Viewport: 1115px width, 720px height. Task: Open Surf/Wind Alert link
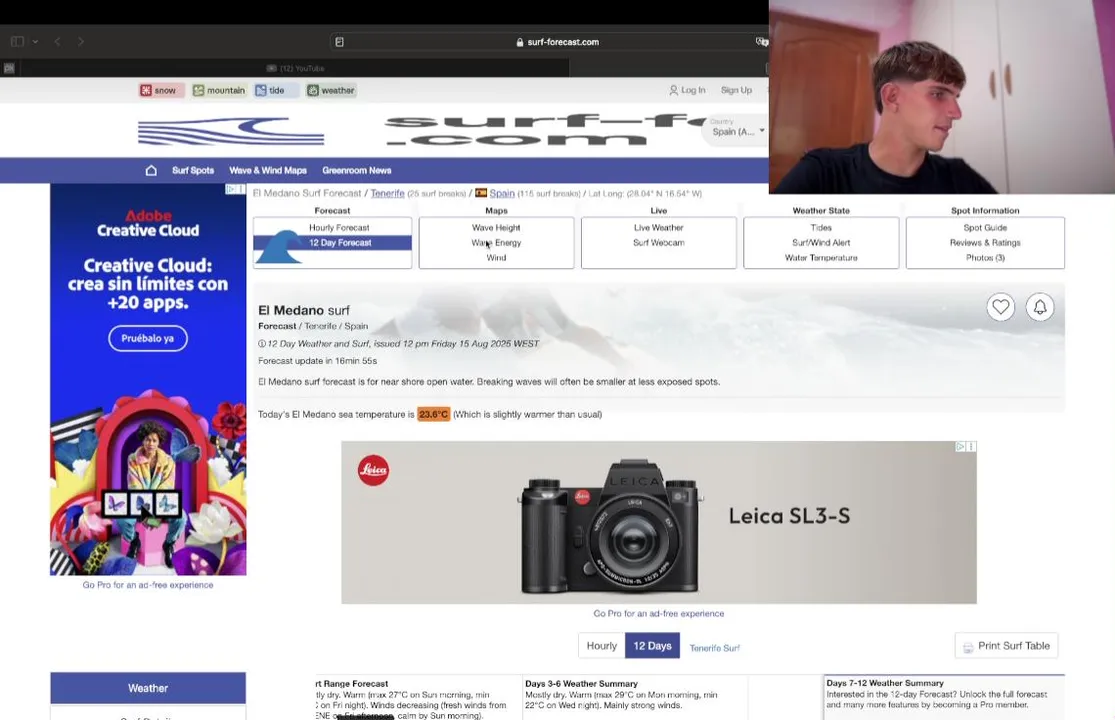tap(821, 243)
